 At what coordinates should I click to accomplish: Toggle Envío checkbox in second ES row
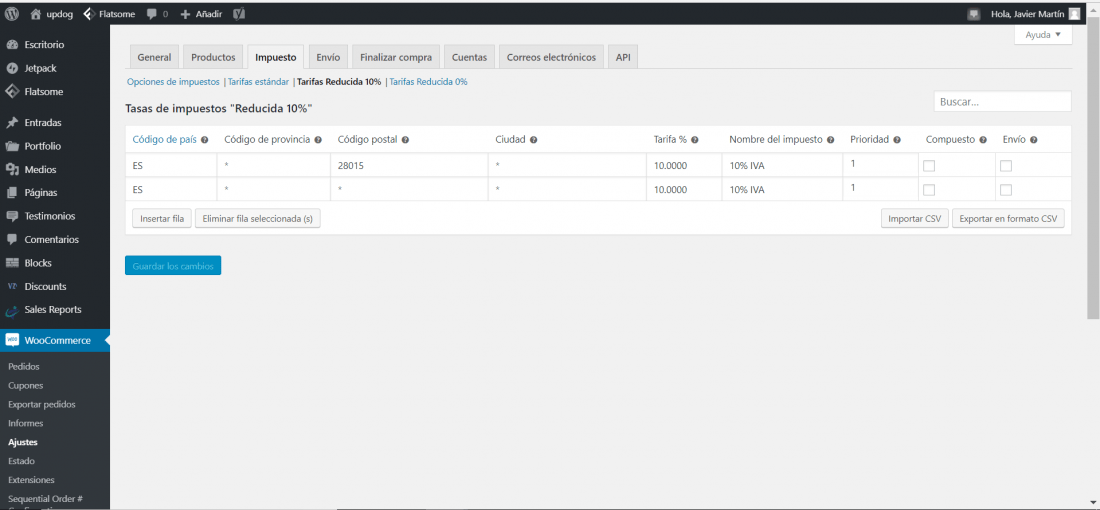click(x=1006, y=190)
